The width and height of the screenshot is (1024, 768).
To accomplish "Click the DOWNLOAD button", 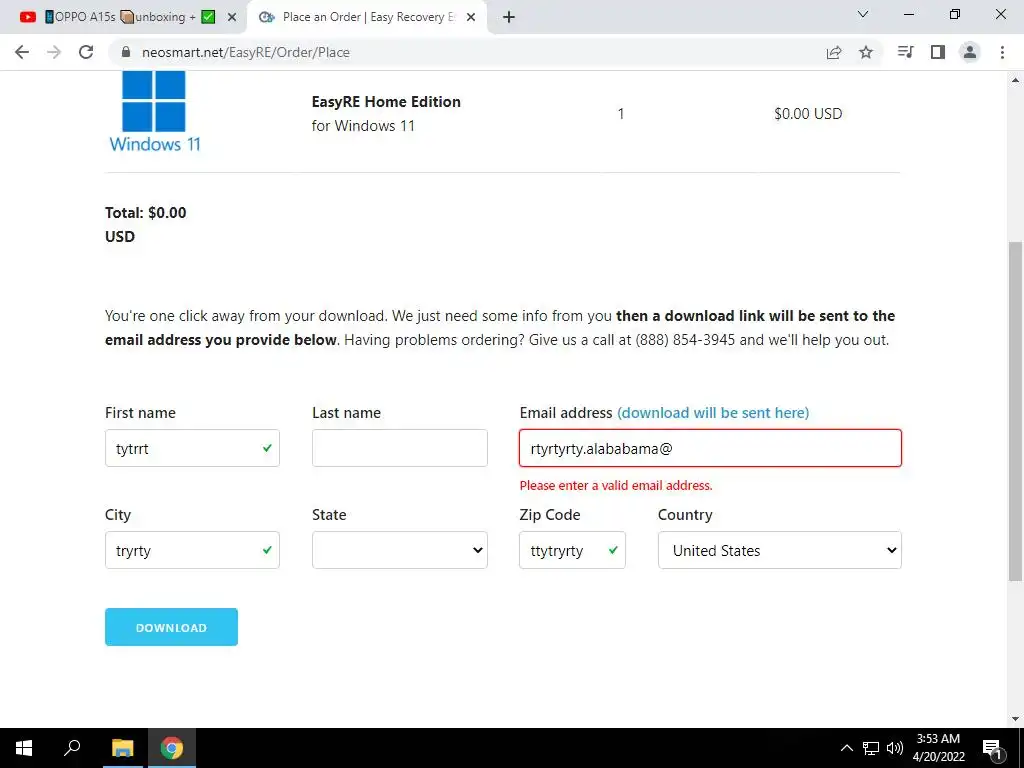I will click(171, 627).
